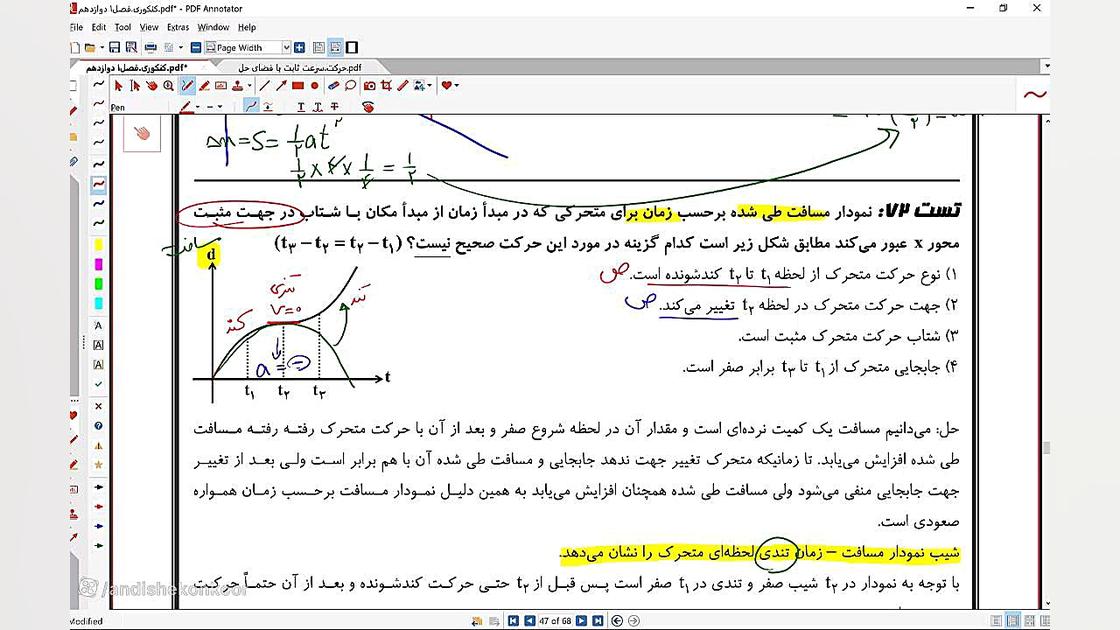Go to next page button
Image resolution: width=1120 pixels, height=630 pixels.
581,621
